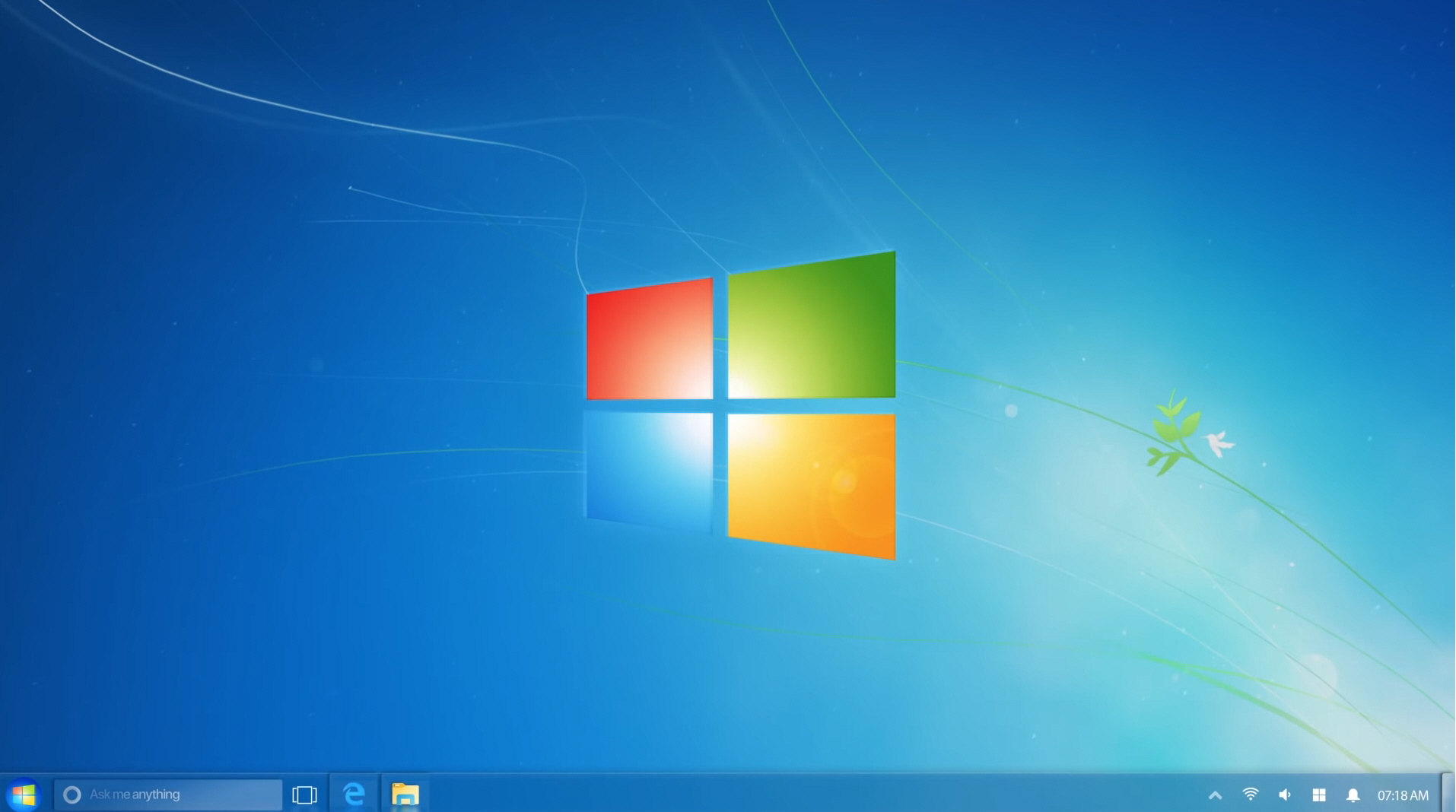Expand the hidden system tray icons
Image resolution: width=1456 pixels, height=812 pixels.
1215,795
